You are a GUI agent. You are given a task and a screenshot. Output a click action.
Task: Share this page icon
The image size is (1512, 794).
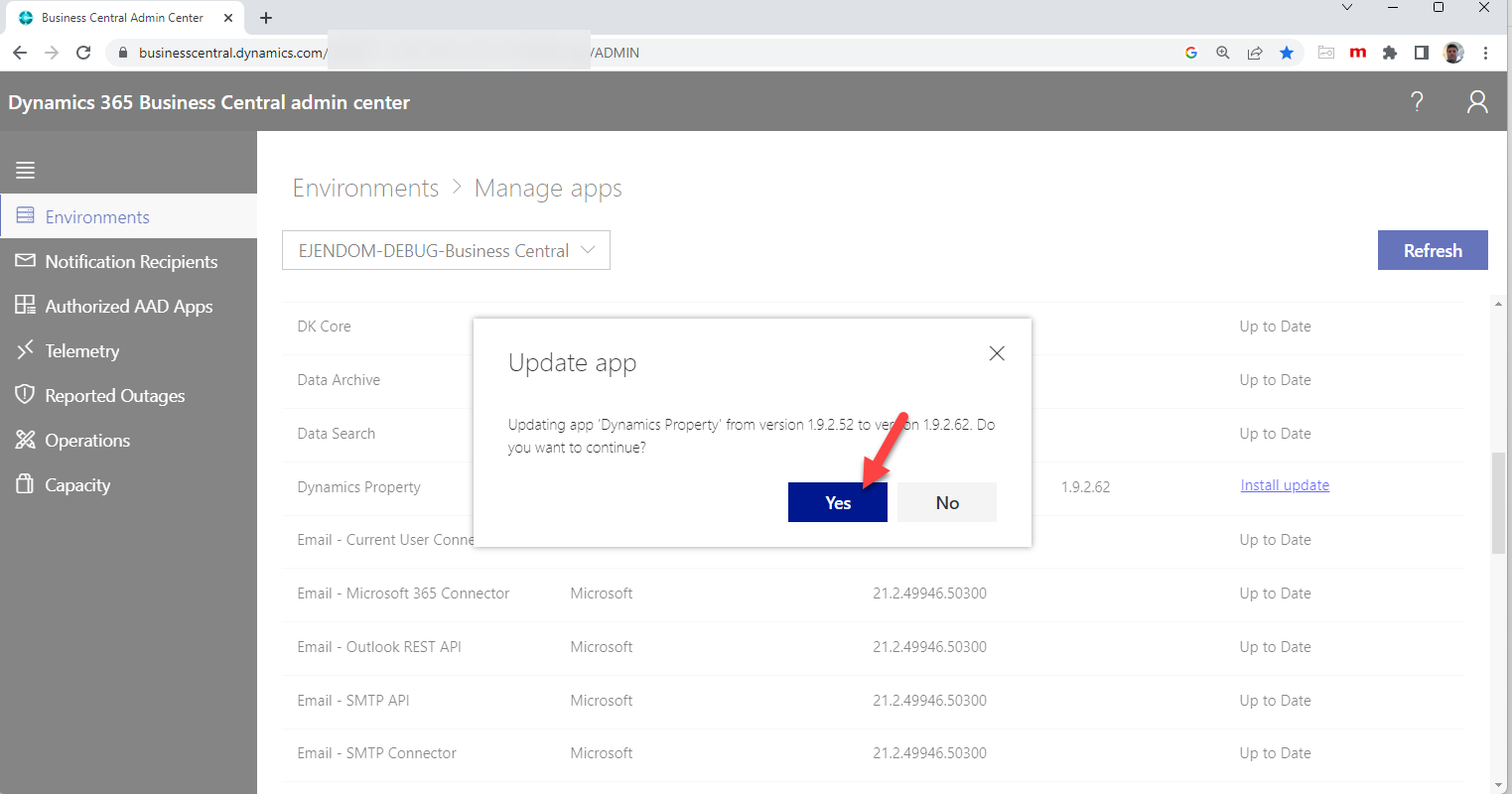coord(1255,53)
